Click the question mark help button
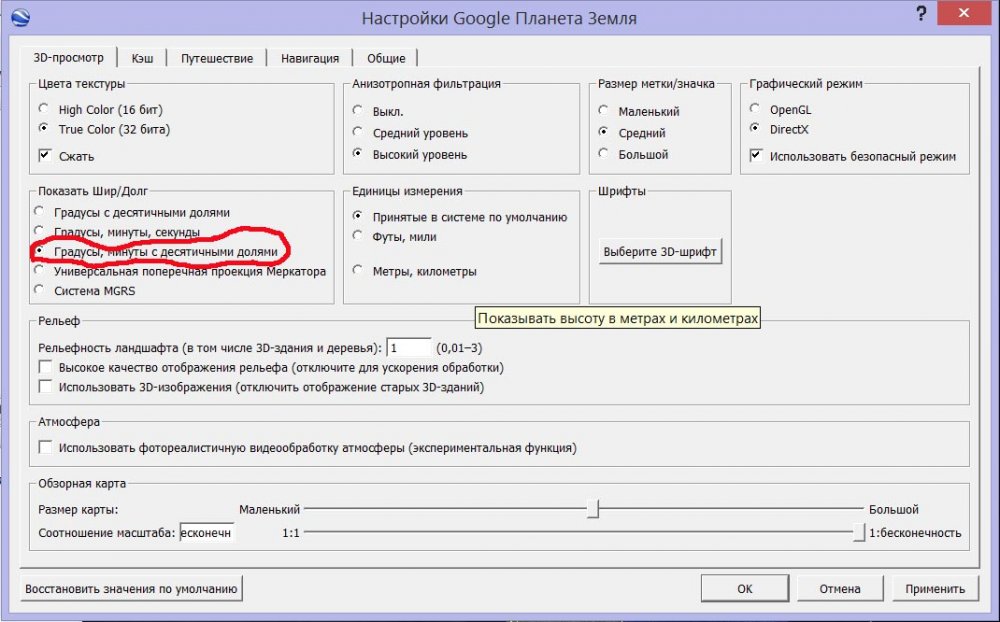This screenshot has height=622, width=1000. click(921, 13)
